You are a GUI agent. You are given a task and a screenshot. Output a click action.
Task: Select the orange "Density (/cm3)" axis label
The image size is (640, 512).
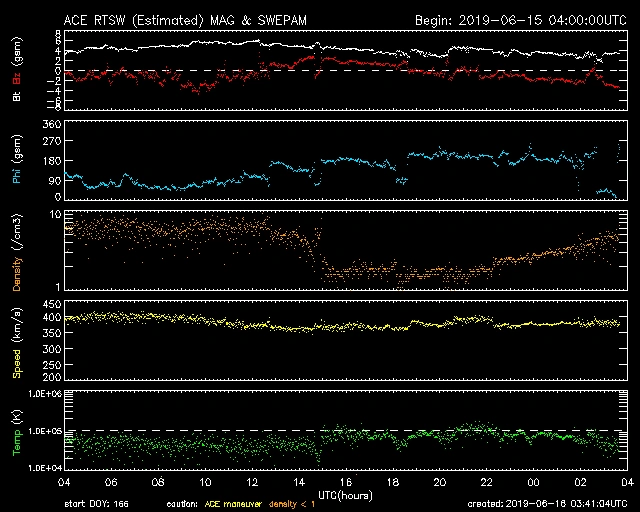(17, 252)
